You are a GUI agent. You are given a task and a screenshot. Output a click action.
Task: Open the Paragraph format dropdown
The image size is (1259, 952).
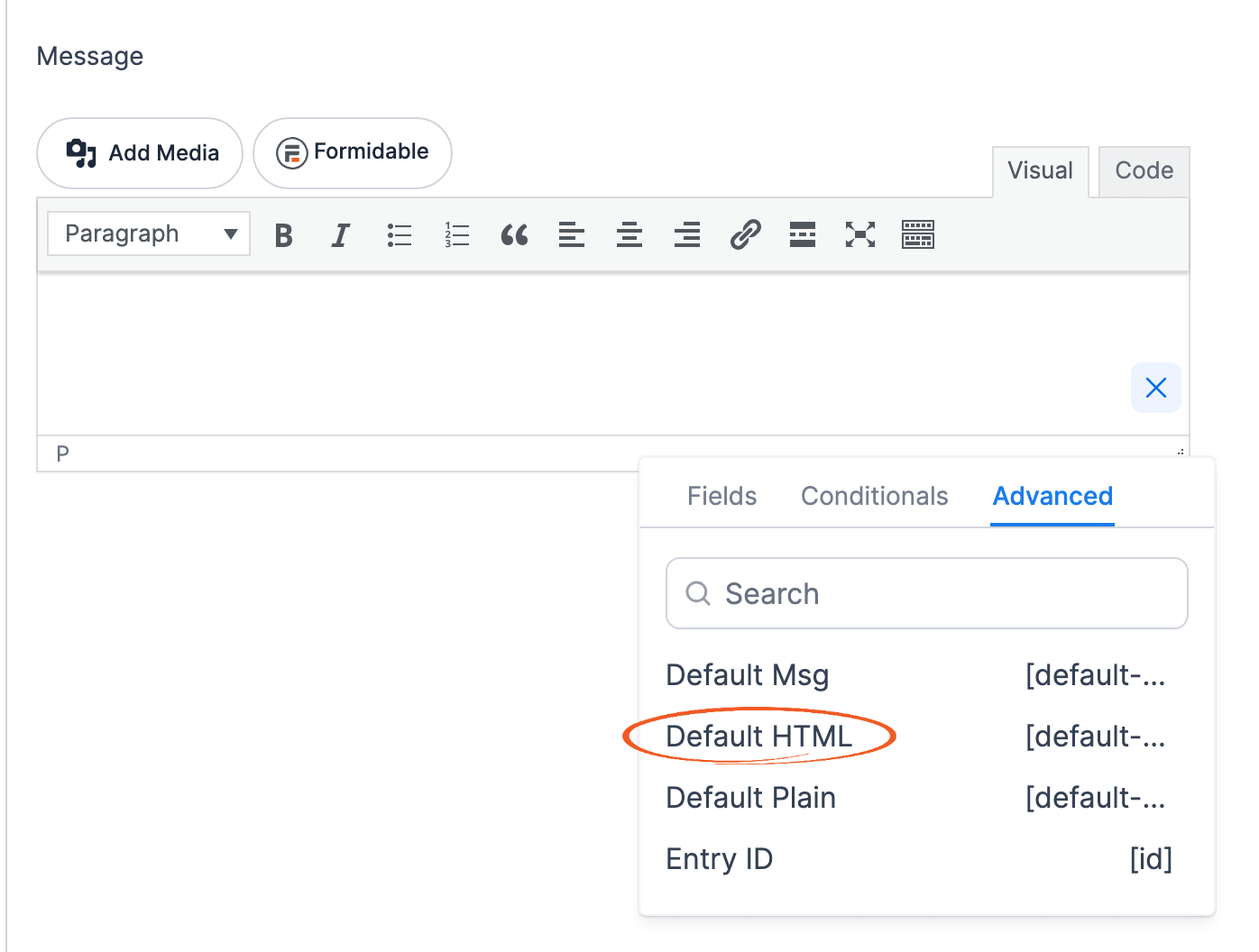click(x=149, y=233)
